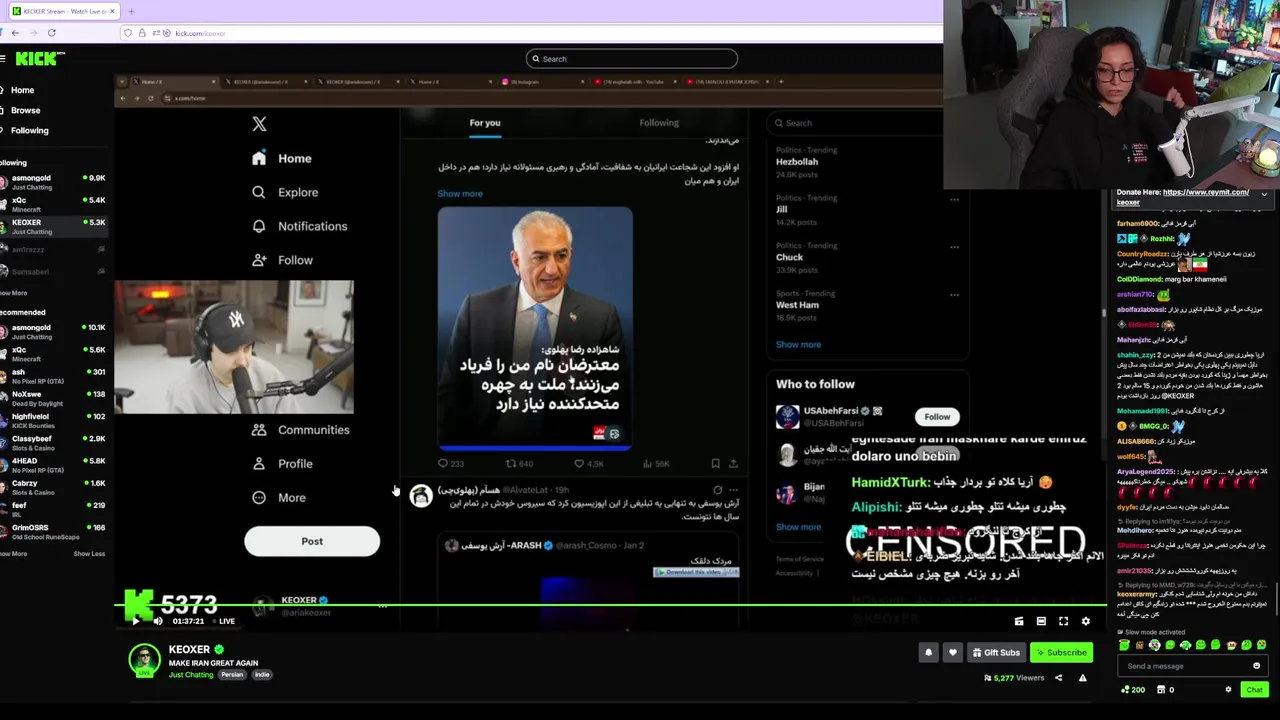The height and width of the screenshot is (720, 1280).
Task: Collapse the pinned Donate Here message
Action: 1263,193
